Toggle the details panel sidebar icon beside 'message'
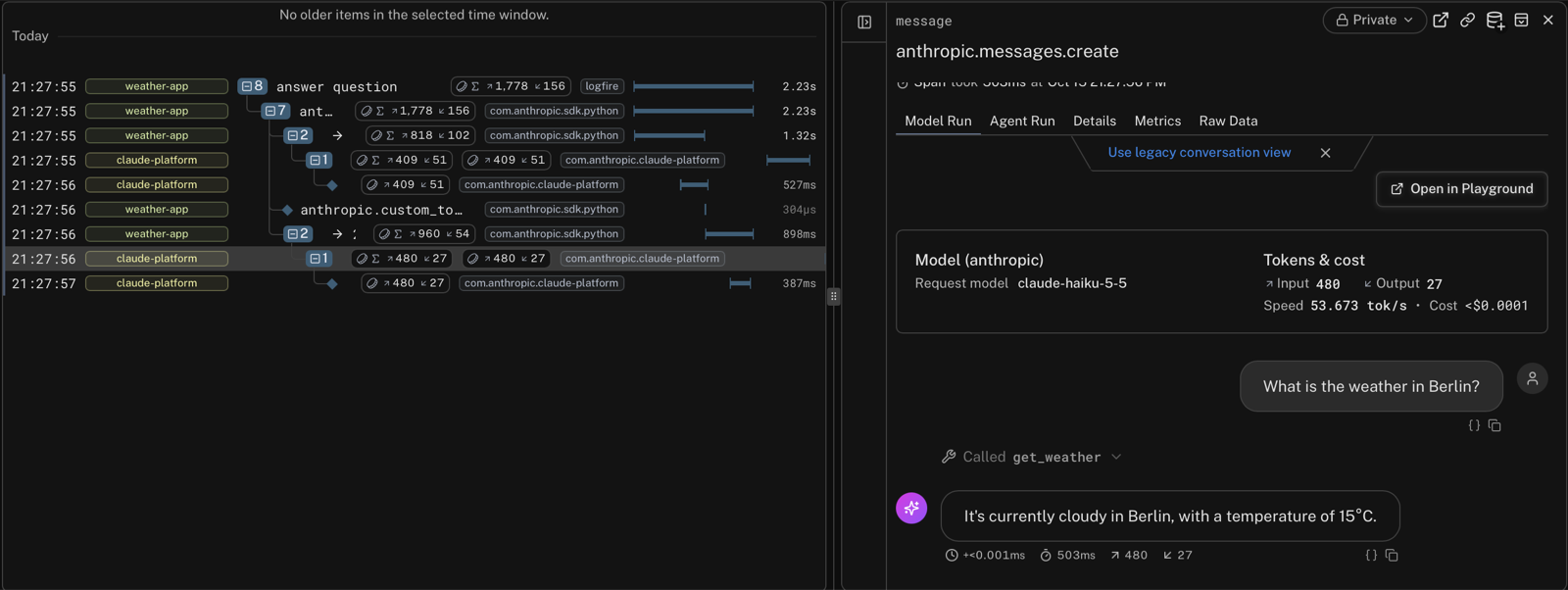The image size is (1568, 590). click(x=864, y=22)
